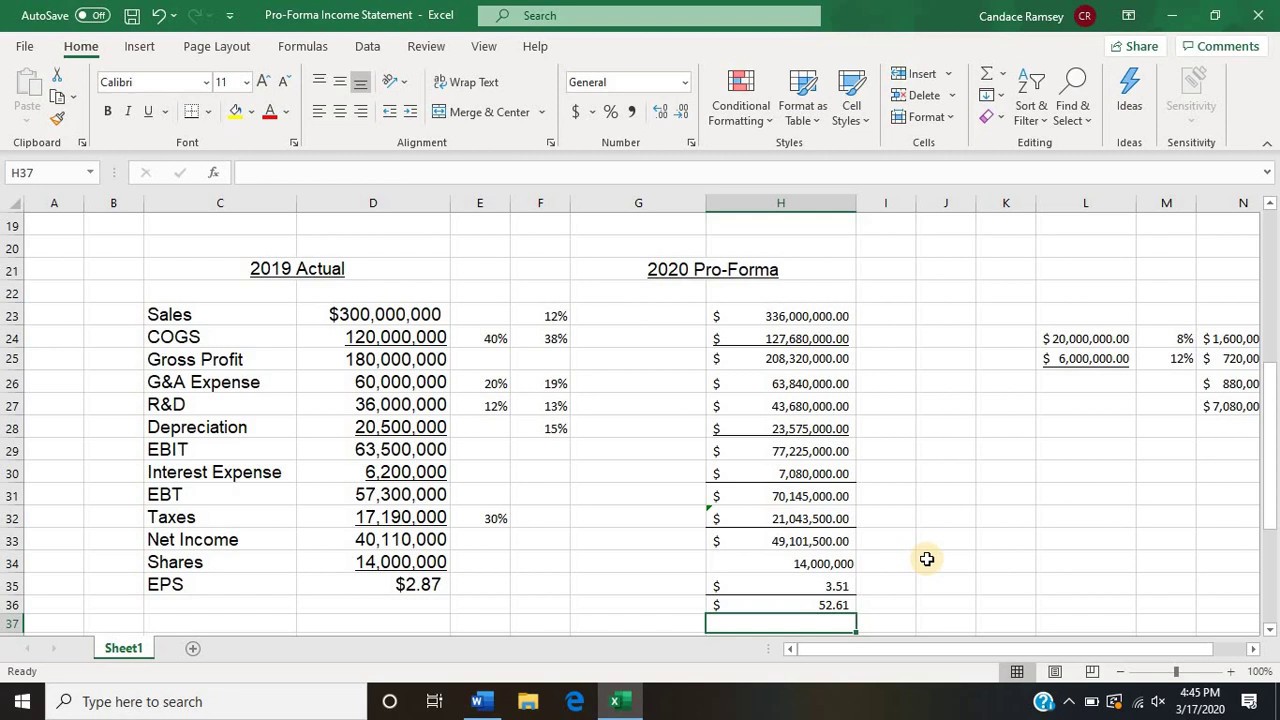Open the File tab
The width and height of the screenshot is (1280, 720).
click(x=24, y=46)
